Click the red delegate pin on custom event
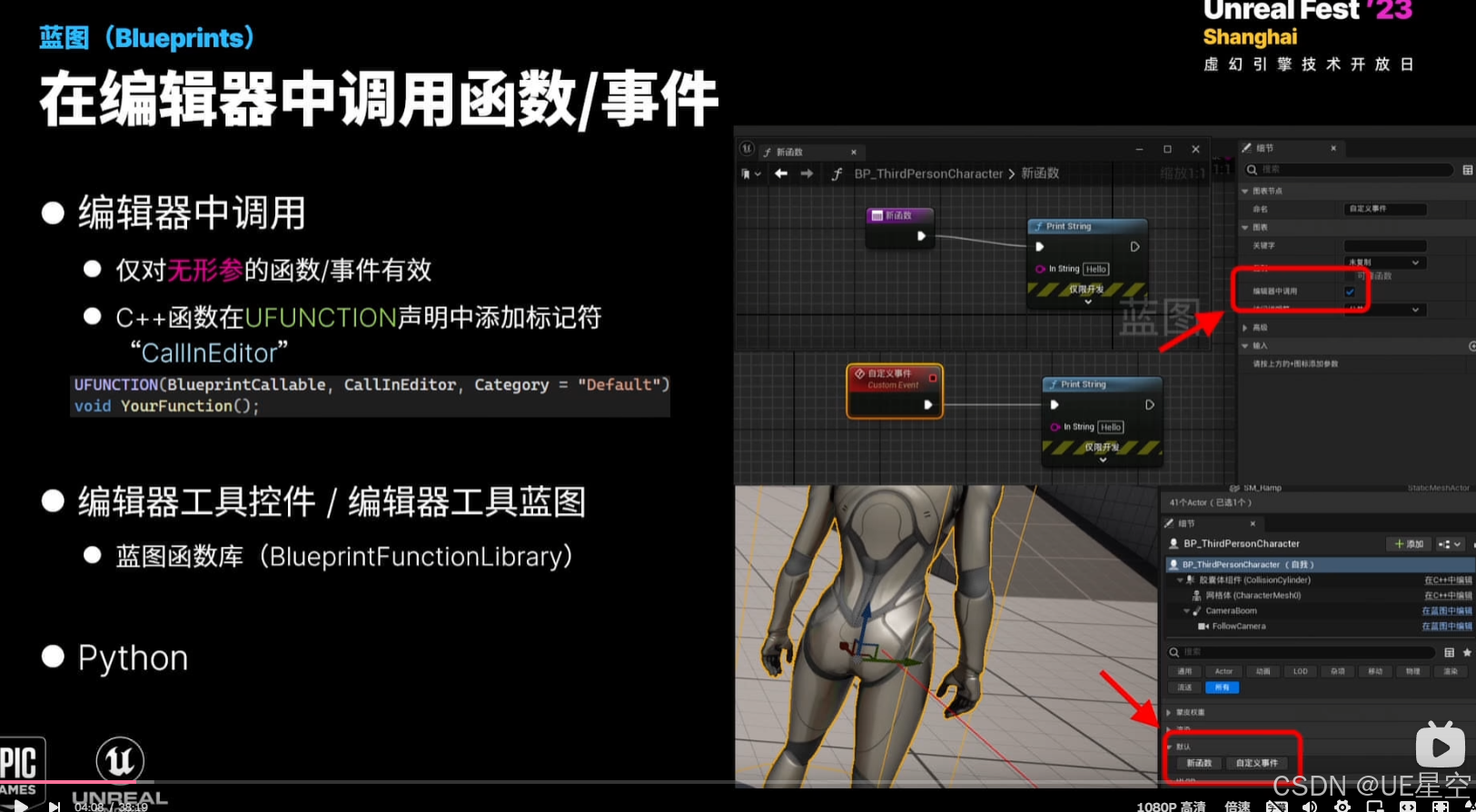This screenshot has height=812, width=1476. click(933, 378)
